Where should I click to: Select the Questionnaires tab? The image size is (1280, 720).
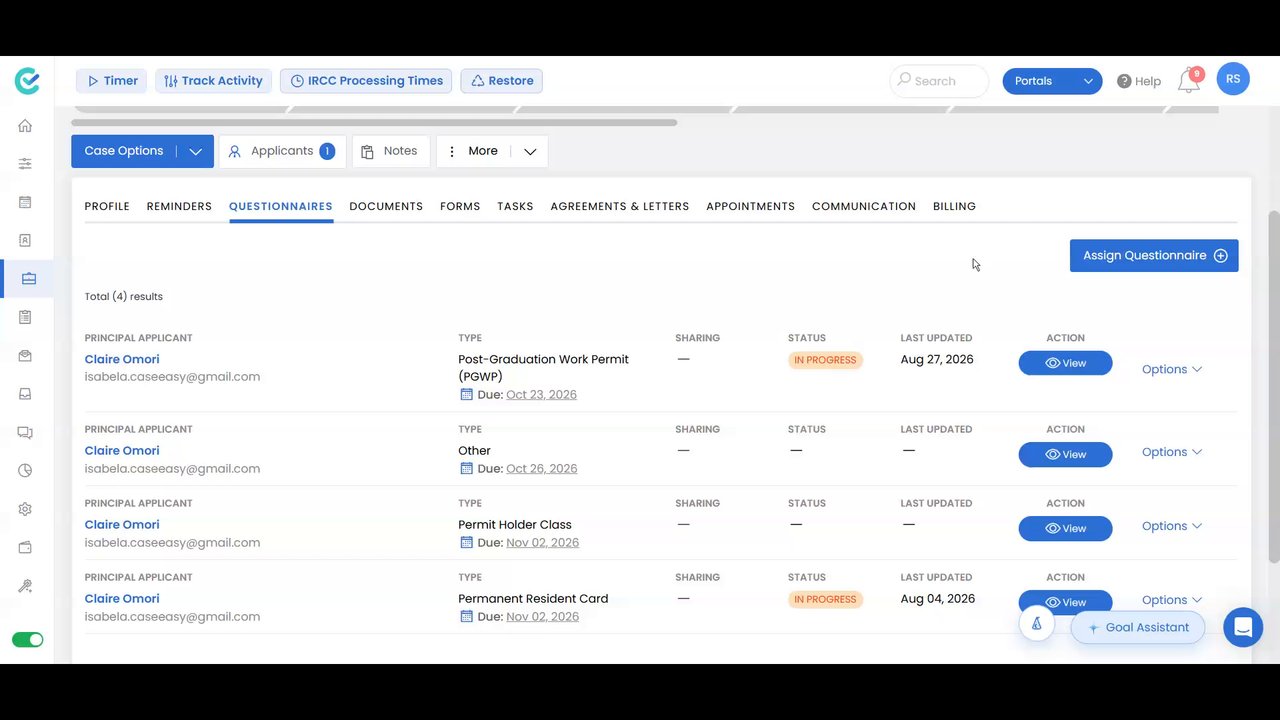tap(281, 206)
